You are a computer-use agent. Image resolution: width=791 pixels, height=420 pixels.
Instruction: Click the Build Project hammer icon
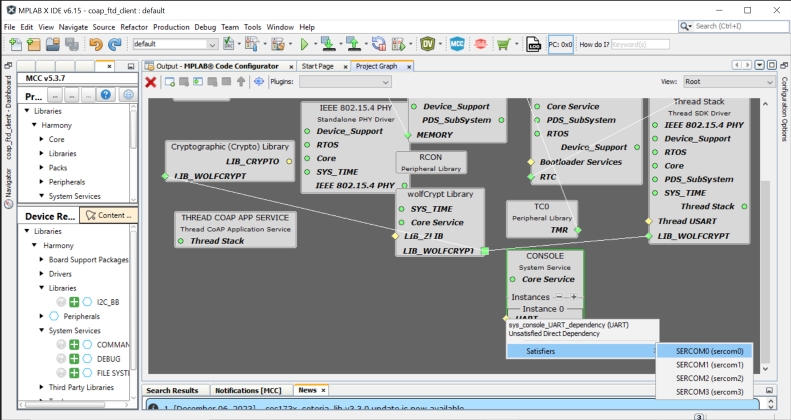252,44
